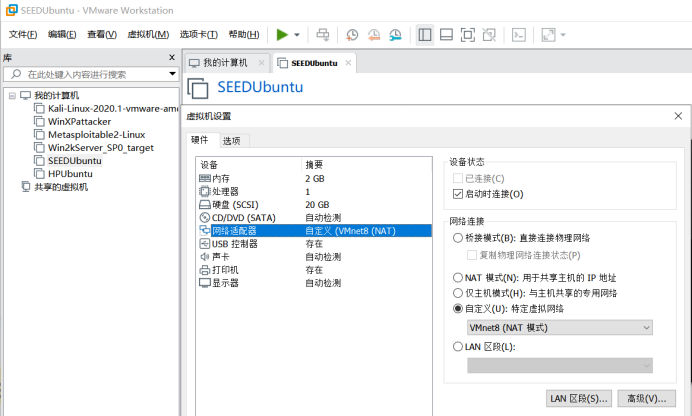
Task: Open the 编辑(E) menu
Action: (62, 34)
